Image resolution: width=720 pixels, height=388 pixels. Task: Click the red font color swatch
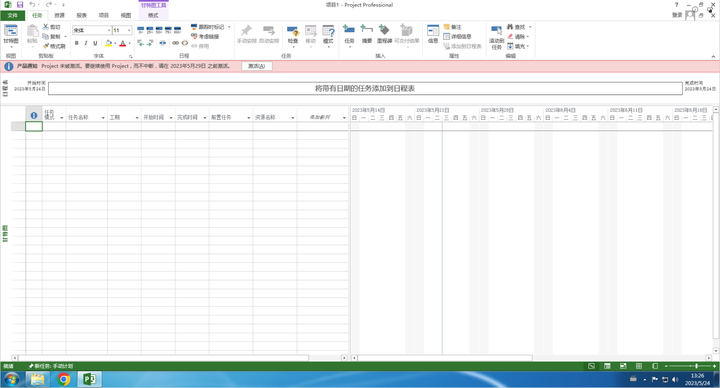click(x=123, y=43)
